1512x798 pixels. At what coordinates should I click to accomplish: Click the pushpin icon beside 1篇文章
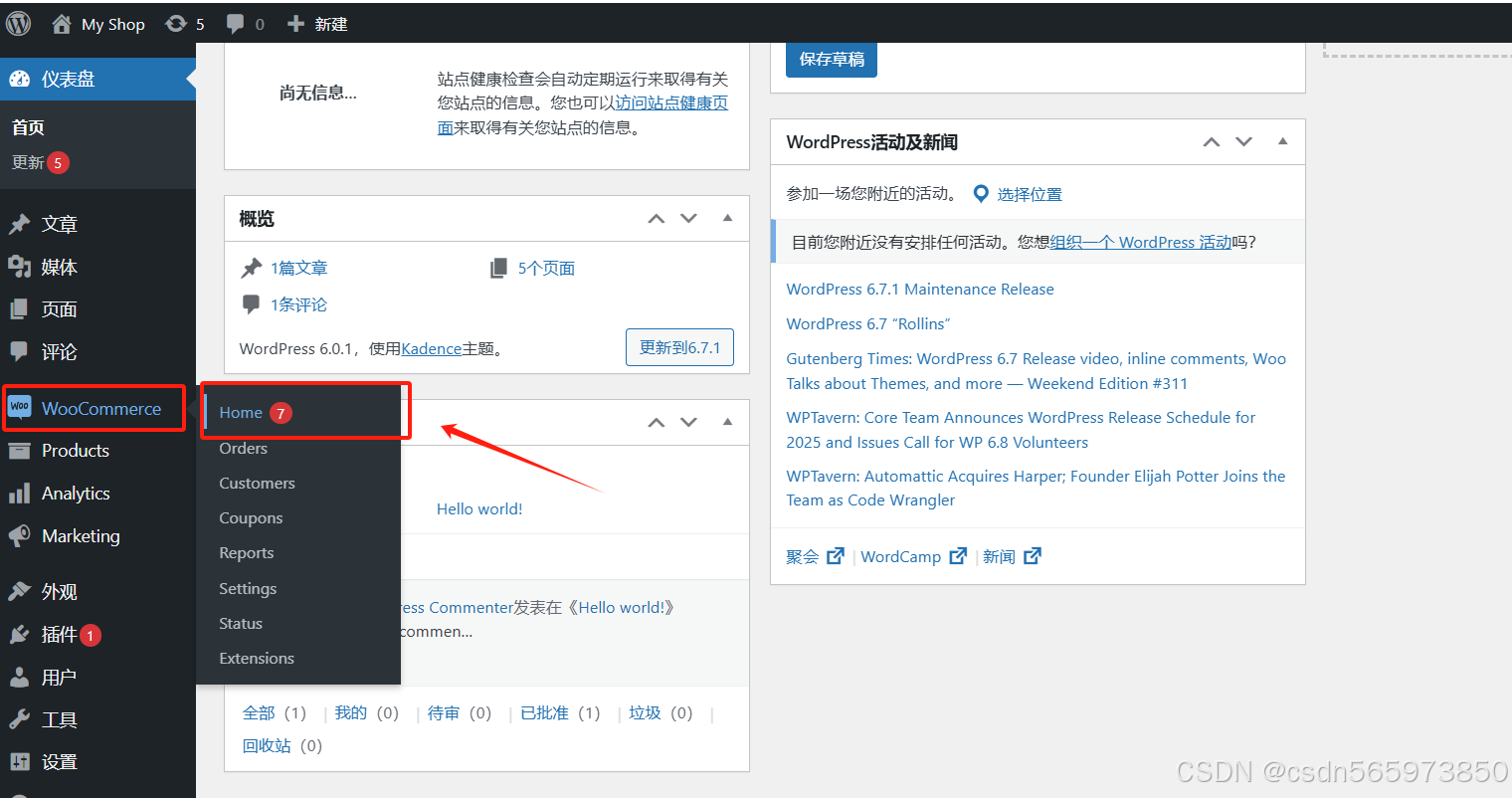tap(252, 268)
